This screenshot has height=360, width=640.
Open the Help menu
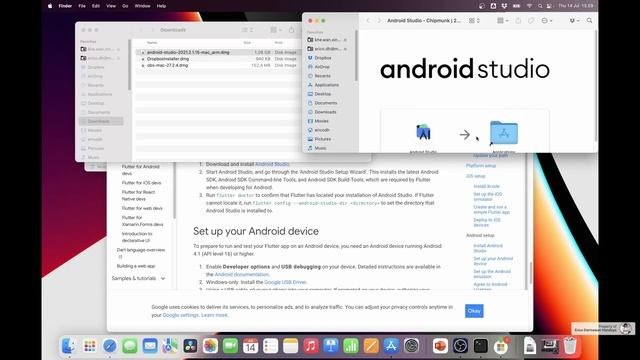pos(162,6)
